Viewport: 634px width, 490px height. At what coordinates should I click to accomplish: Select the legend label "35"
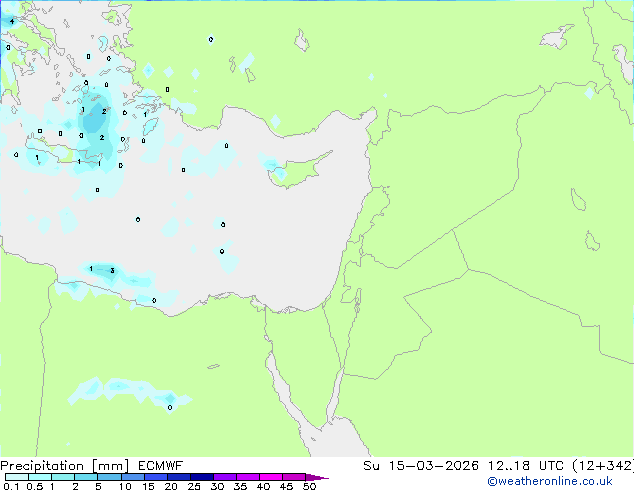[241, 486]
